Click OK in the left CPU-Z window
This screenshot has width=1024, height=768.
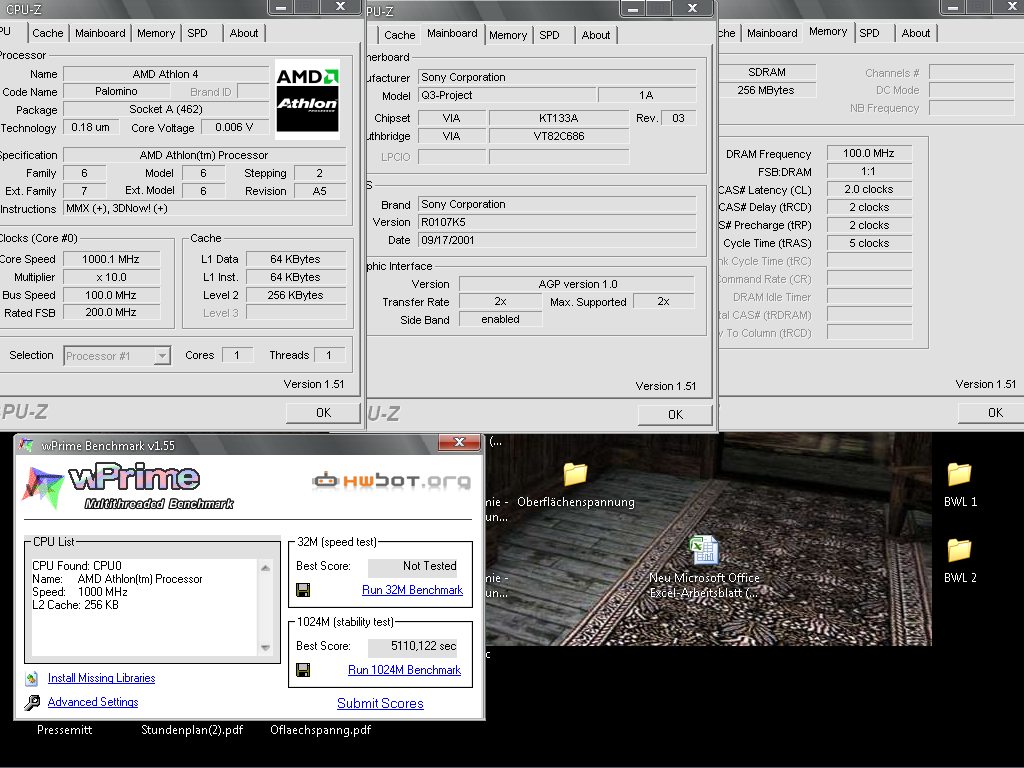[323, 413]
